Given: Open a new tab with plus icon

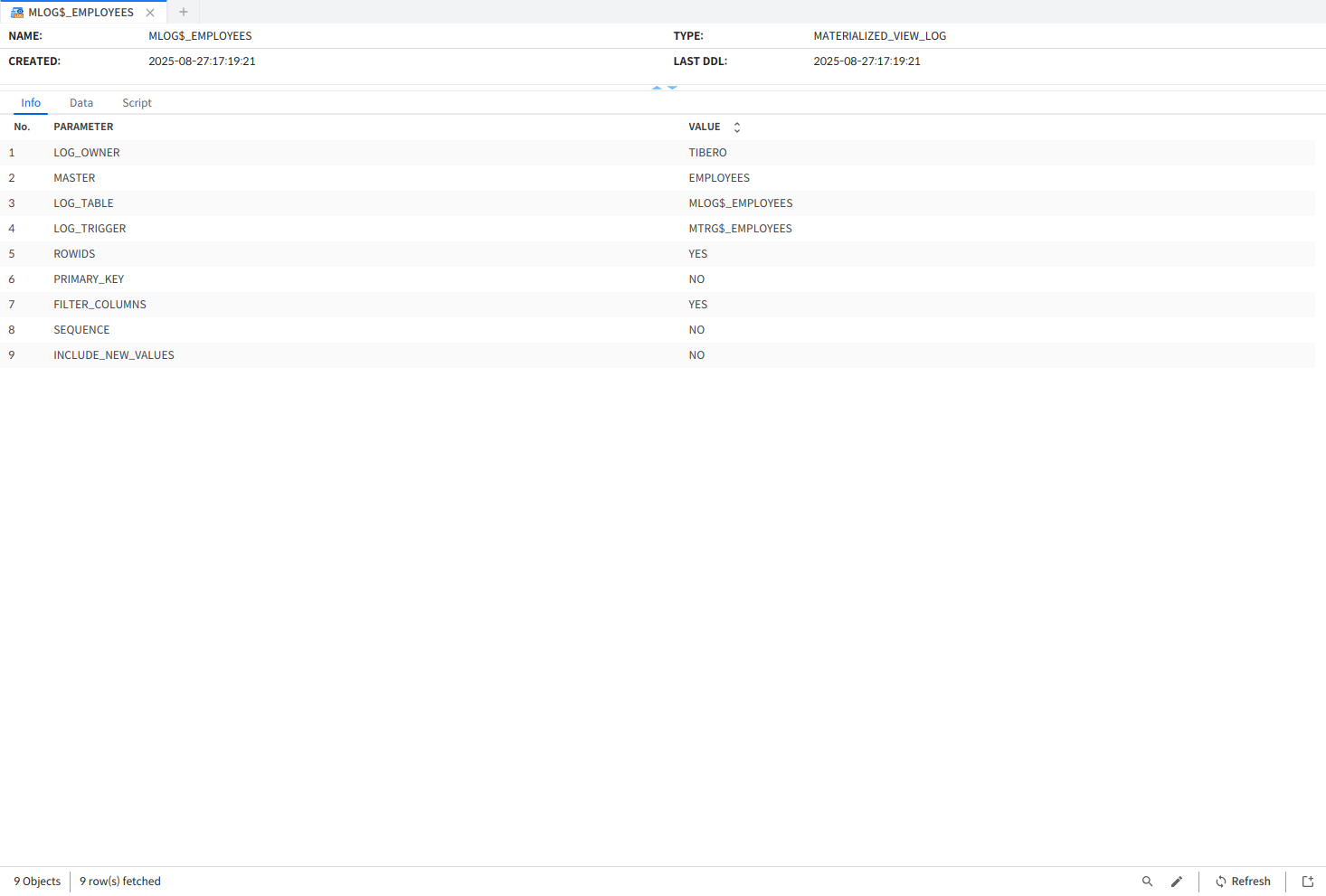Looking at the screenshot, I should click(x=184, y=12).
